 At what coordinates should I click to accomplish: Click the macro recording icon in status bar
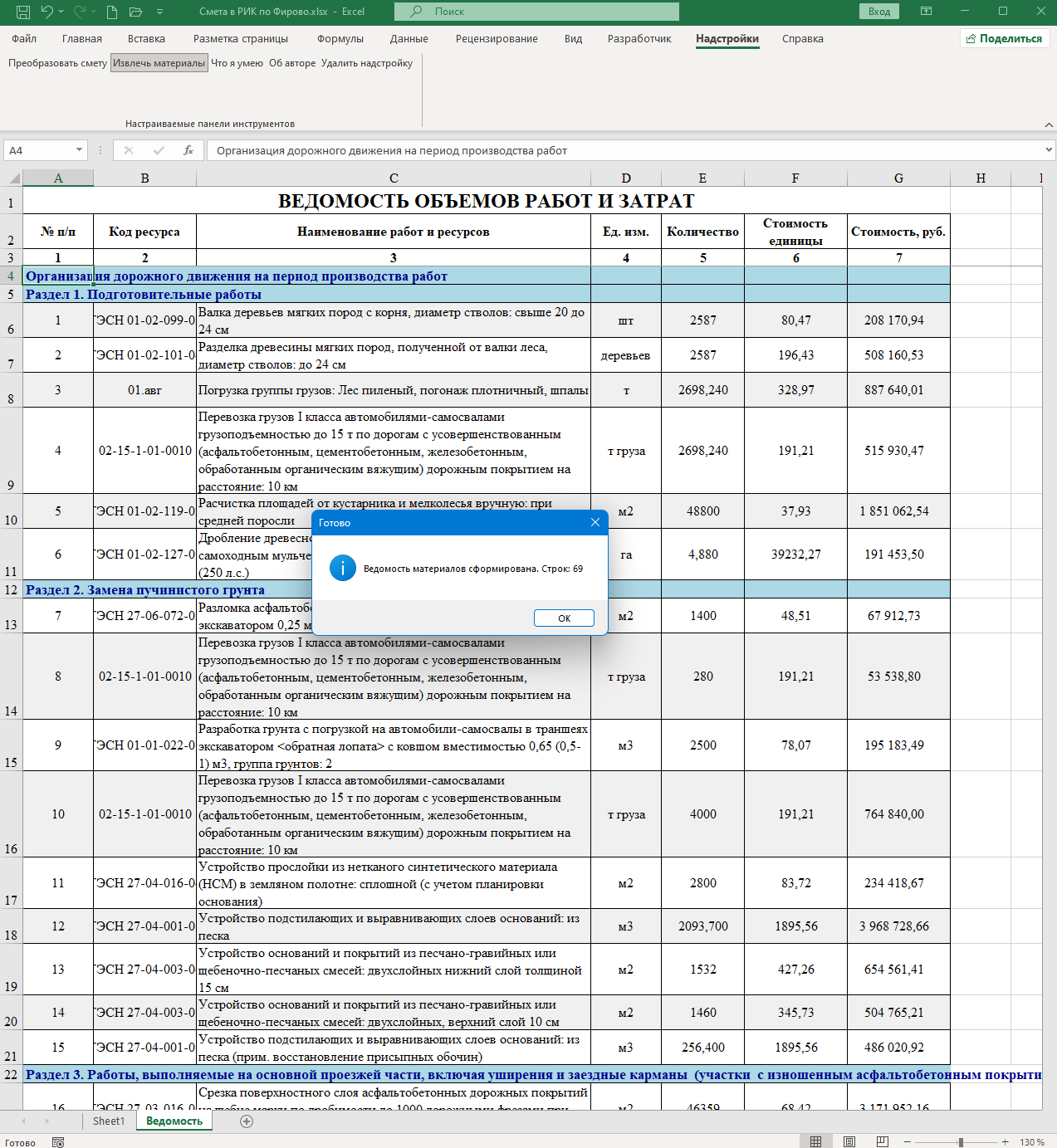[58, 1143]
